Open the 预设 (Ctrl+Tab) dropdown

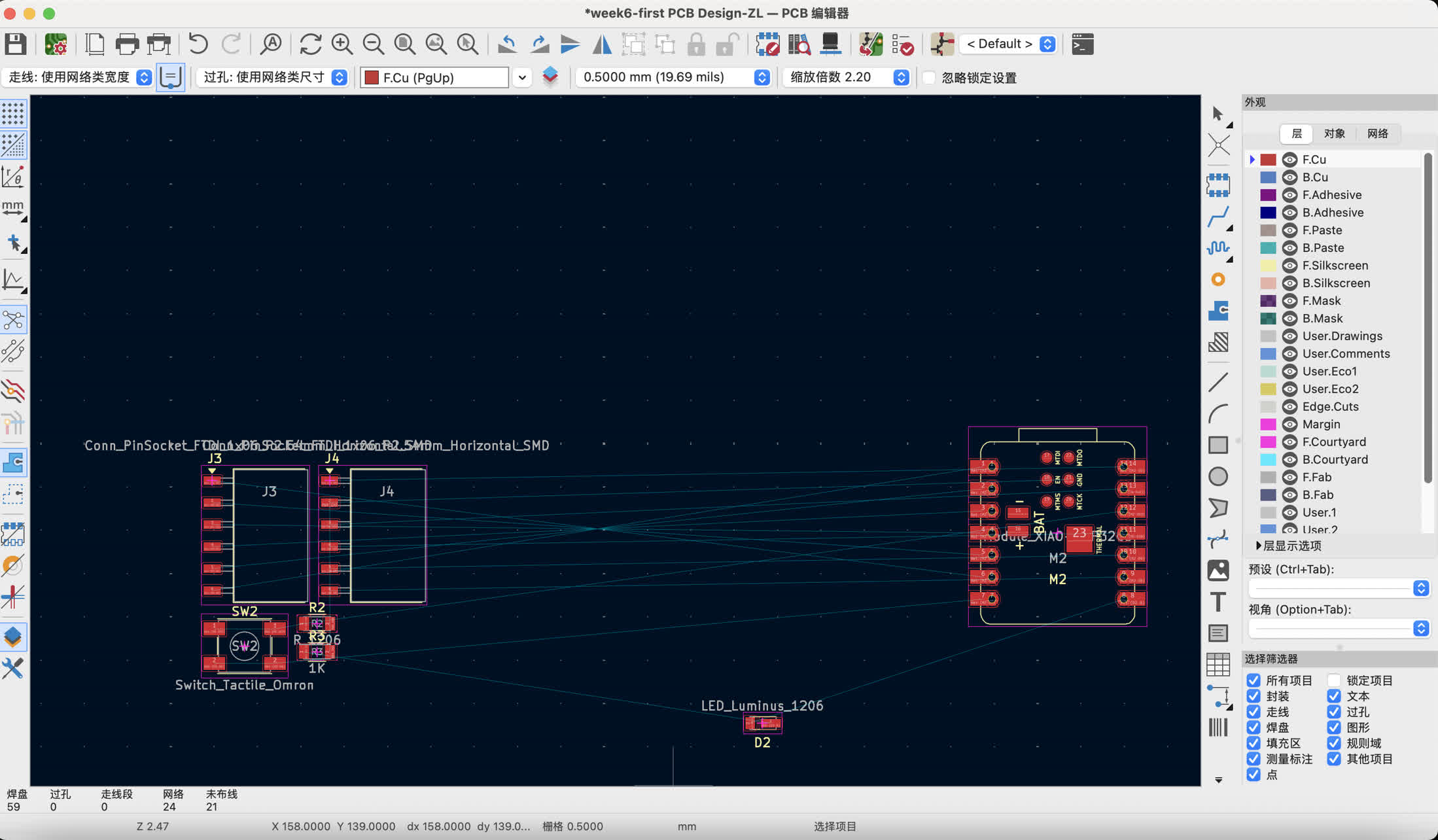[x=1339, y=588]
